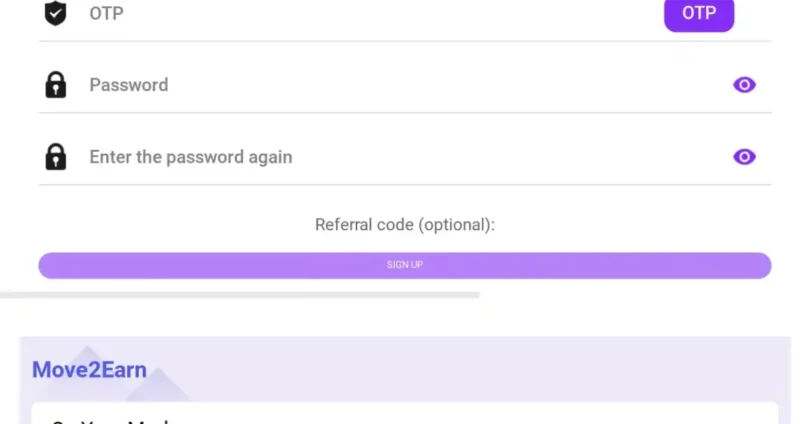Click the gray horizontal progress bar below SIGN UP
The width and height of the screenshot is (810, 424).
[240, 295]
